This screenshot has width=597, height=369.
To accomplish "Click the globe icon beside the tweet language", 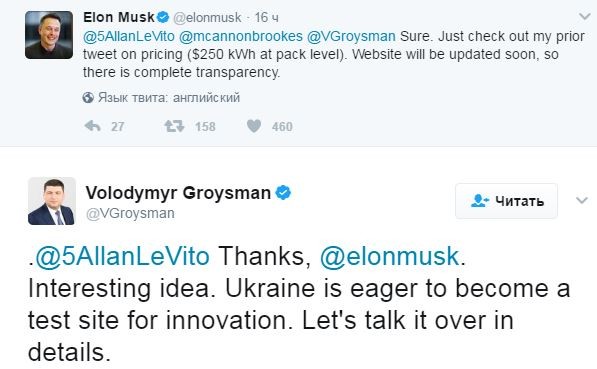I will tap(88, 98).
